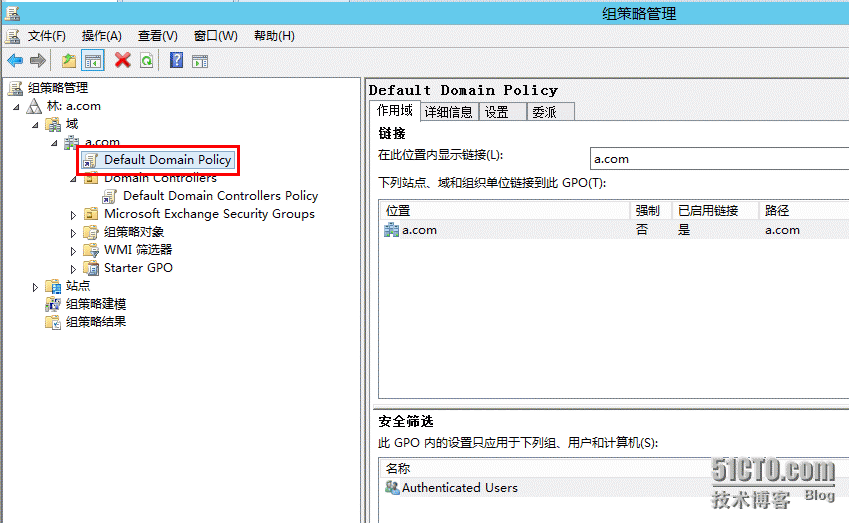
Task: Select the 组策略建模 tree item label
Action: click(x=96, y=304)
